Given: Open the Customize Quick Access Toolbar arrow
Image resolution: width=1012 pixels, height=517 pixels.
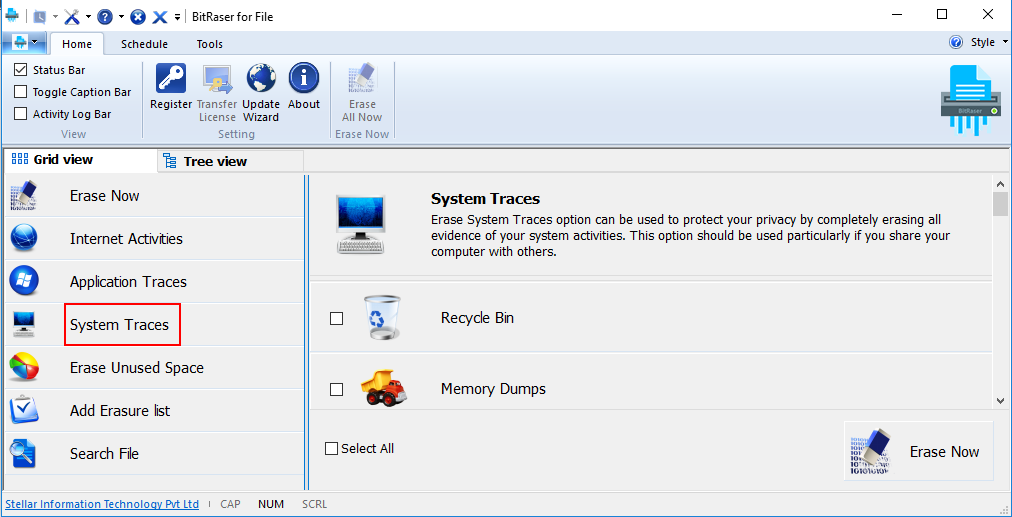Looking at the screenshot, I should [177, 17].
